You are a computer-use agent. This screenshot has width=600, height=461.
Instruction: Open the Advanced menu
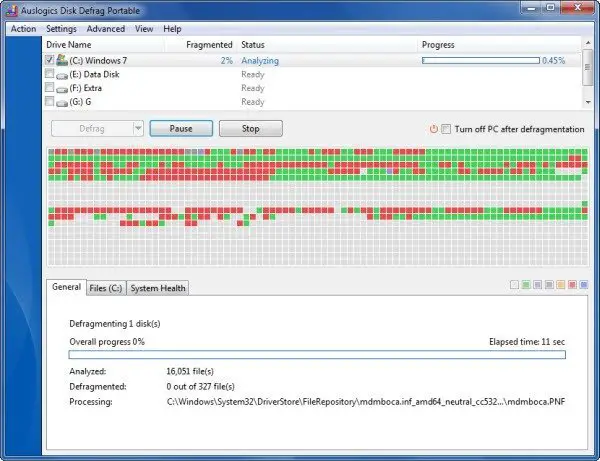pos(106,29)
